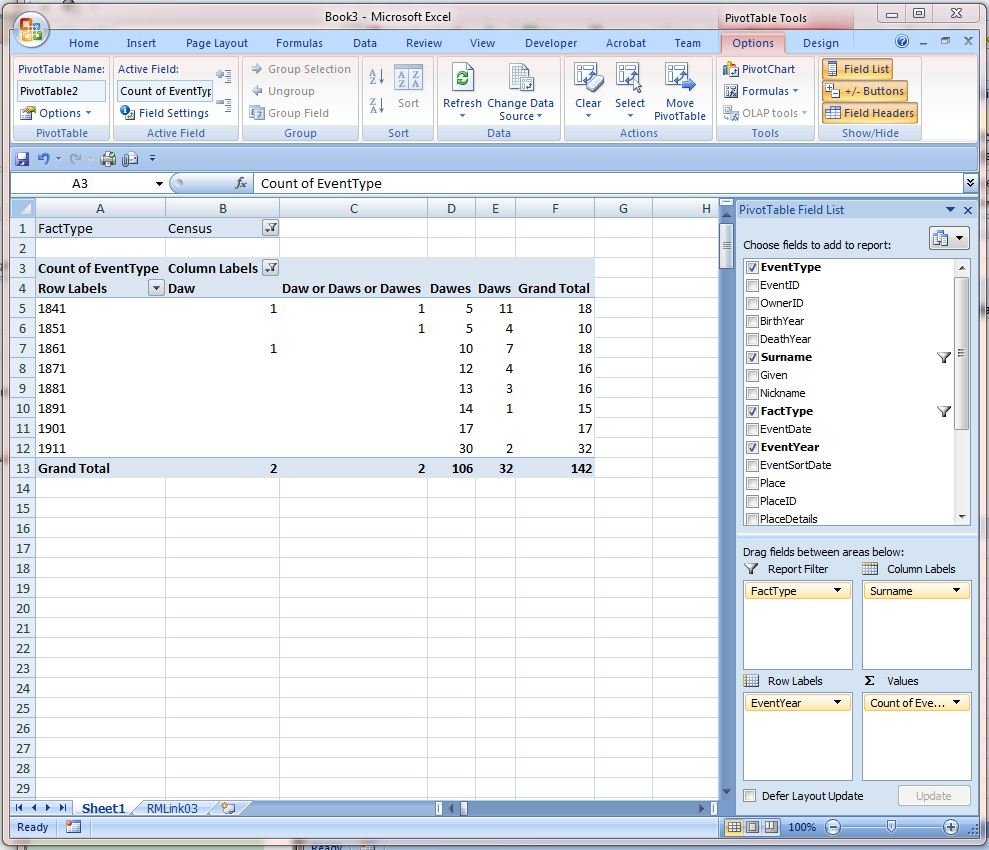Screen dimensions: 989x850
Task: Click the Select All corner of worksheet
Action: coord(23,208)
